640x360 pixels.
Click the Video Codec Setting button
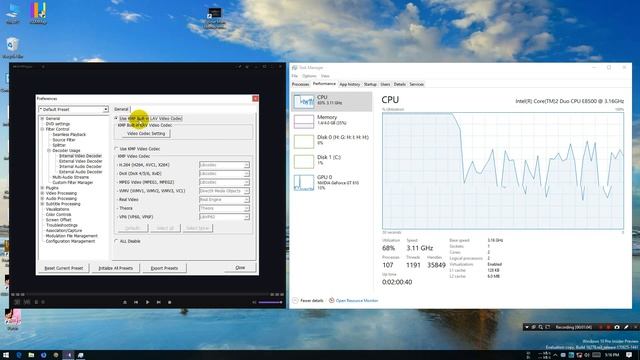point(146,133)
